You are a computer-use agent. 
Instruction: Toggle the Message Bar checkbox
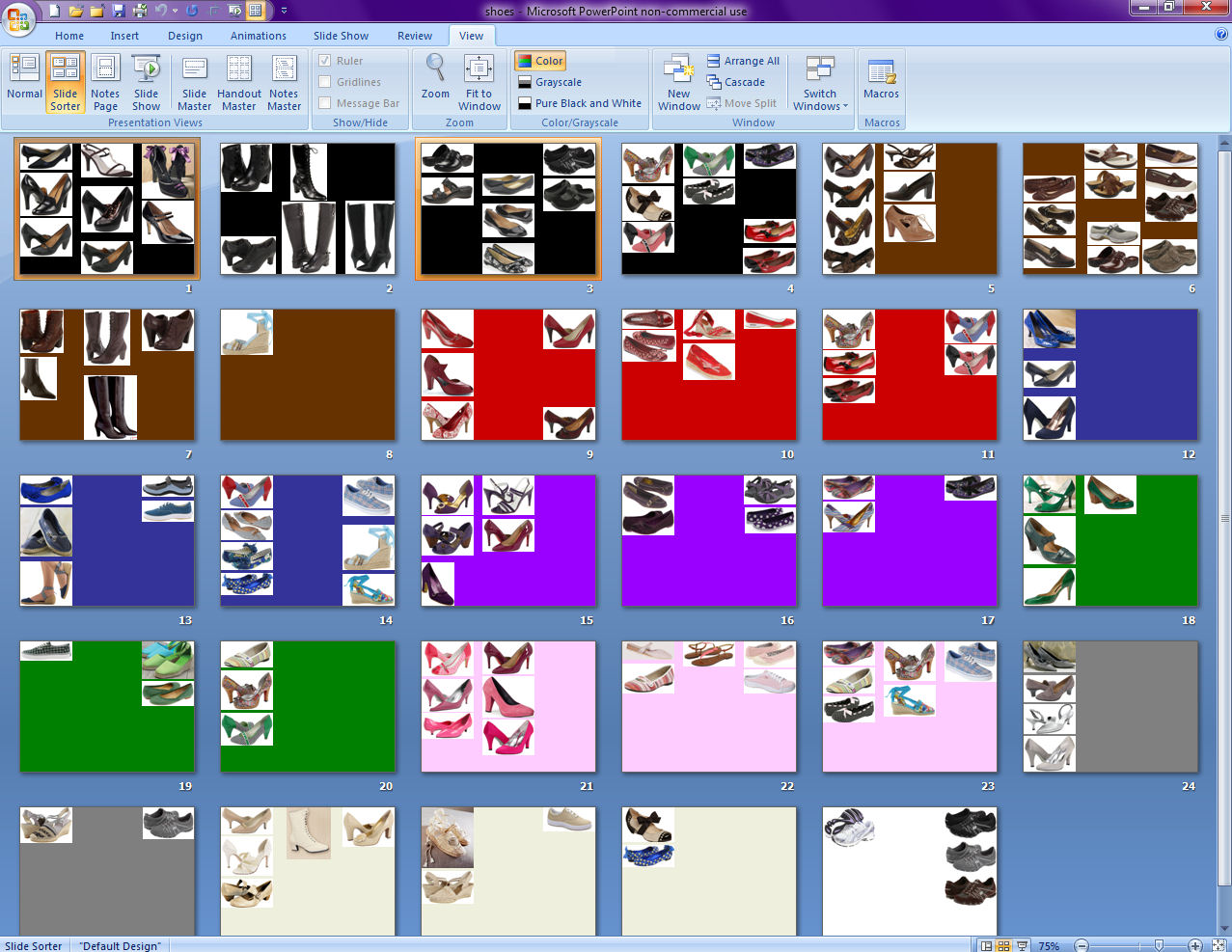[325, 103]
